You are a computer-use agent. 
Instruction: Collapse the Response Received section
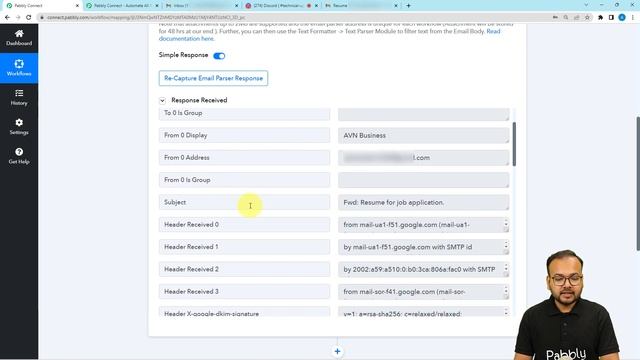pyautogui.click(x=162, y=100)
